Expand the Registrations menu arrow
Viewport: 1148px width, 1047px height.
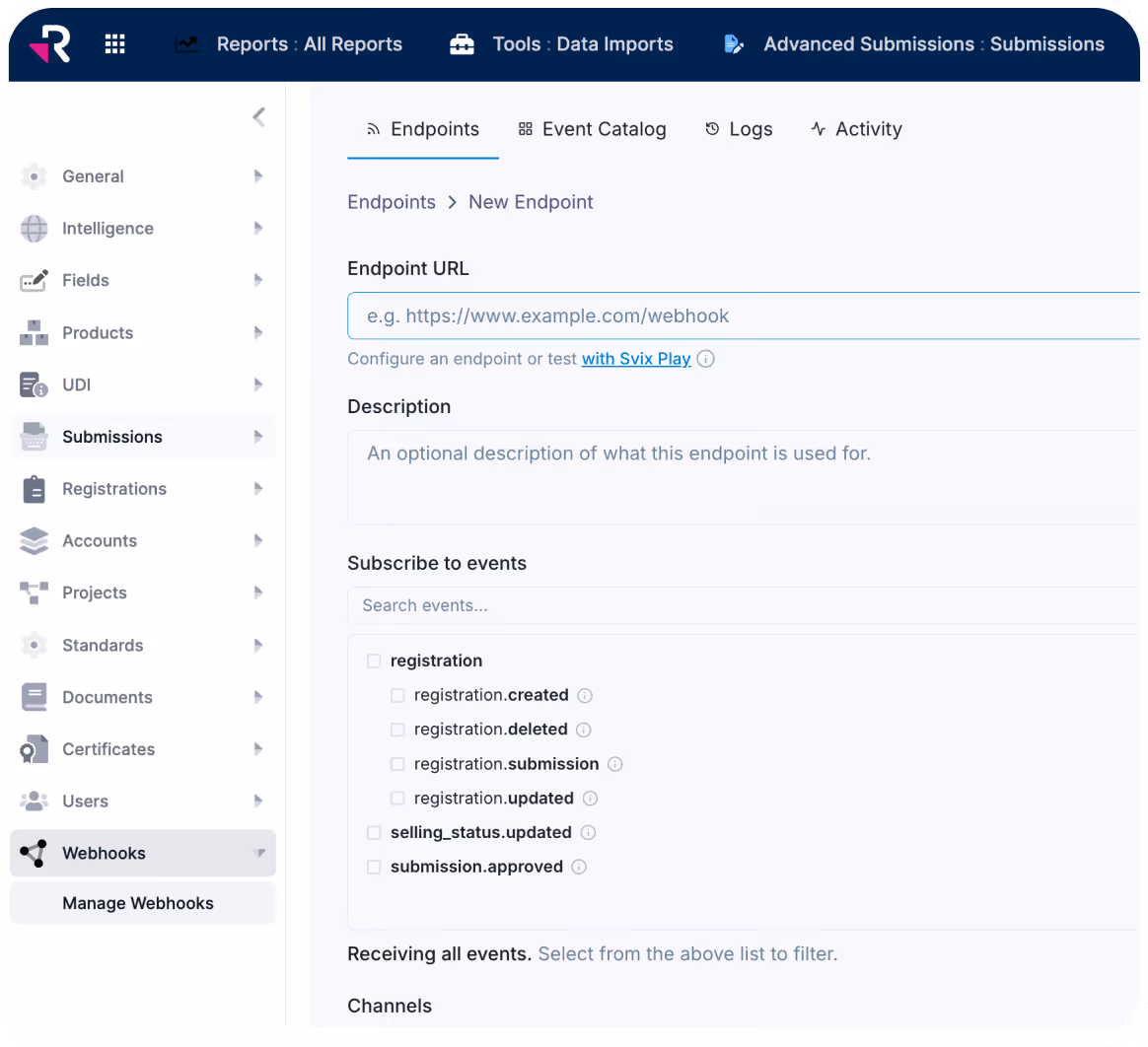tap(258, 488)
